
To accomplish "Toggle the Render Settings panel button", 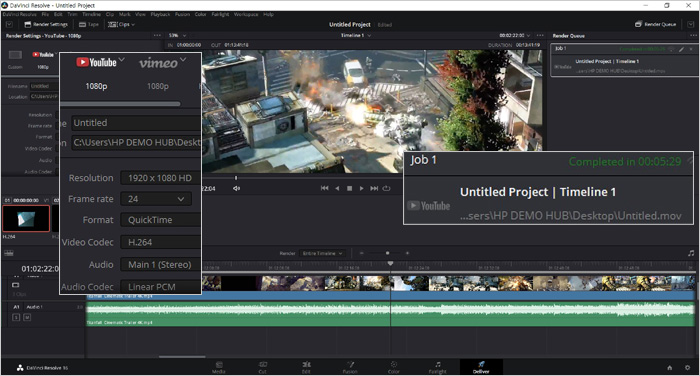I will tap(46, 24).
